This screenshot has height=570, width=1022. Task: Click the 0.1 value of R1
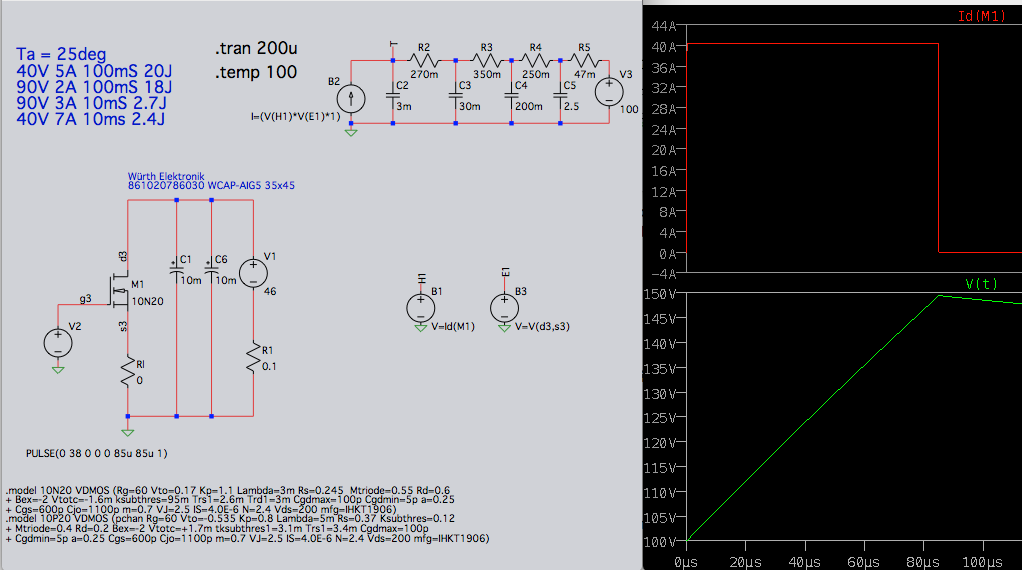pyautogui.click(x=269, y=367)
